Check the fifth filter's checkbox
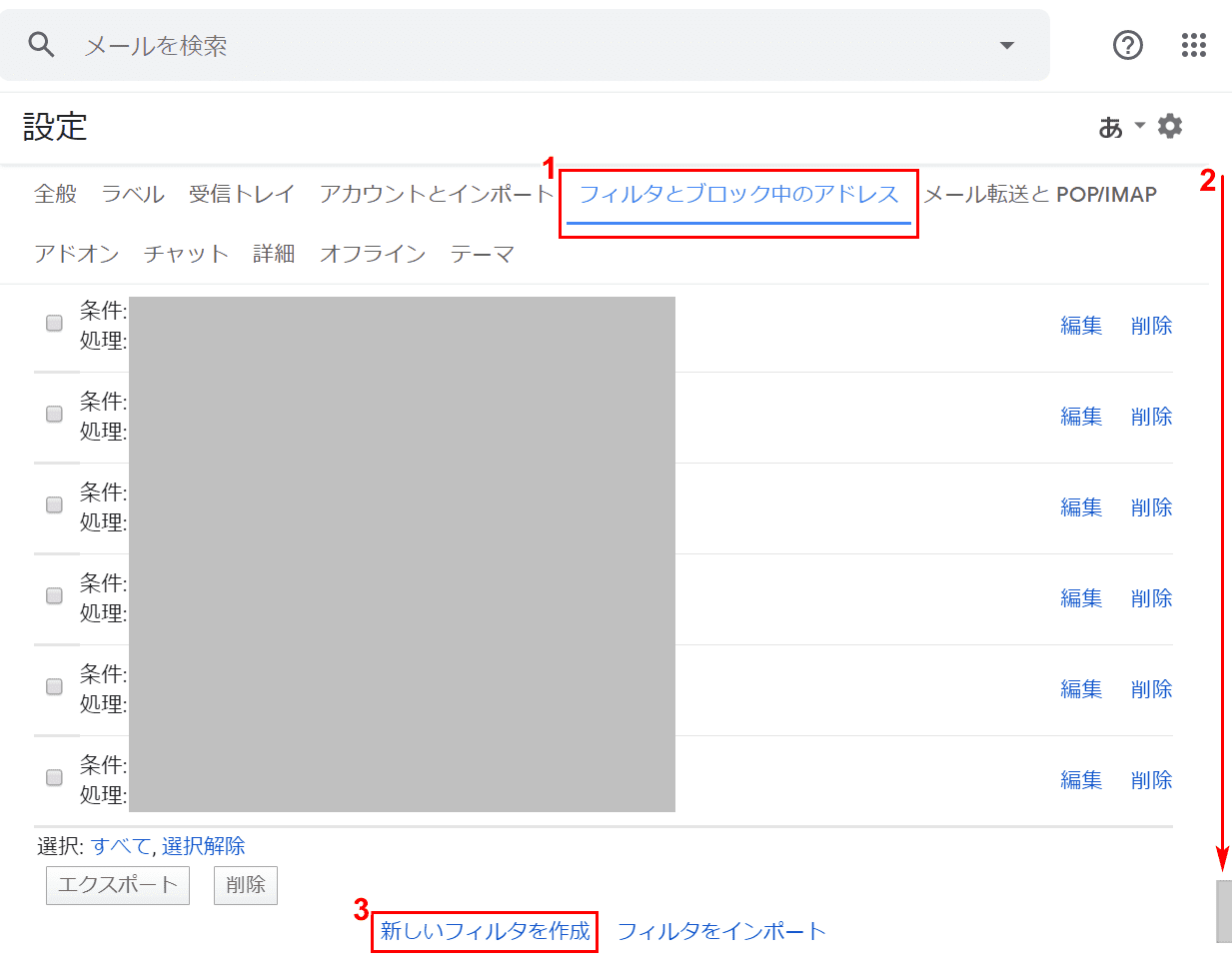 (x=55, y=686)
